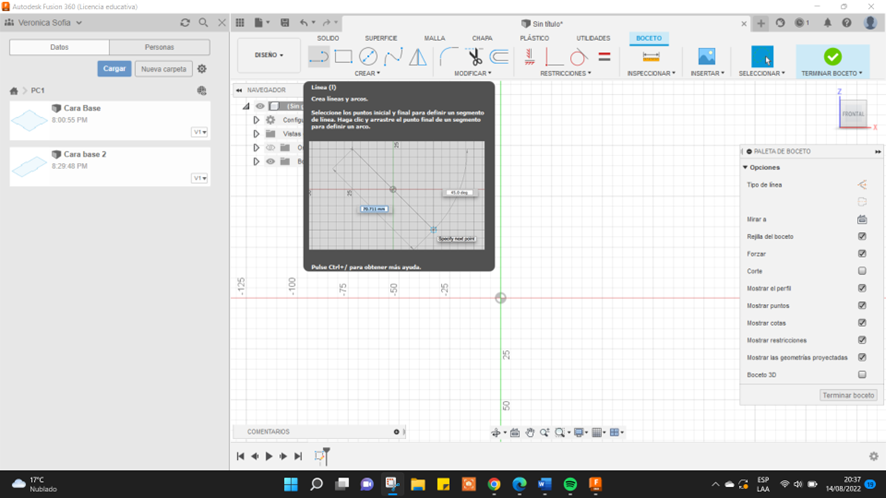Apply the Equal constraint
Screen dimensions: 886x498
(x=604, y=57)
